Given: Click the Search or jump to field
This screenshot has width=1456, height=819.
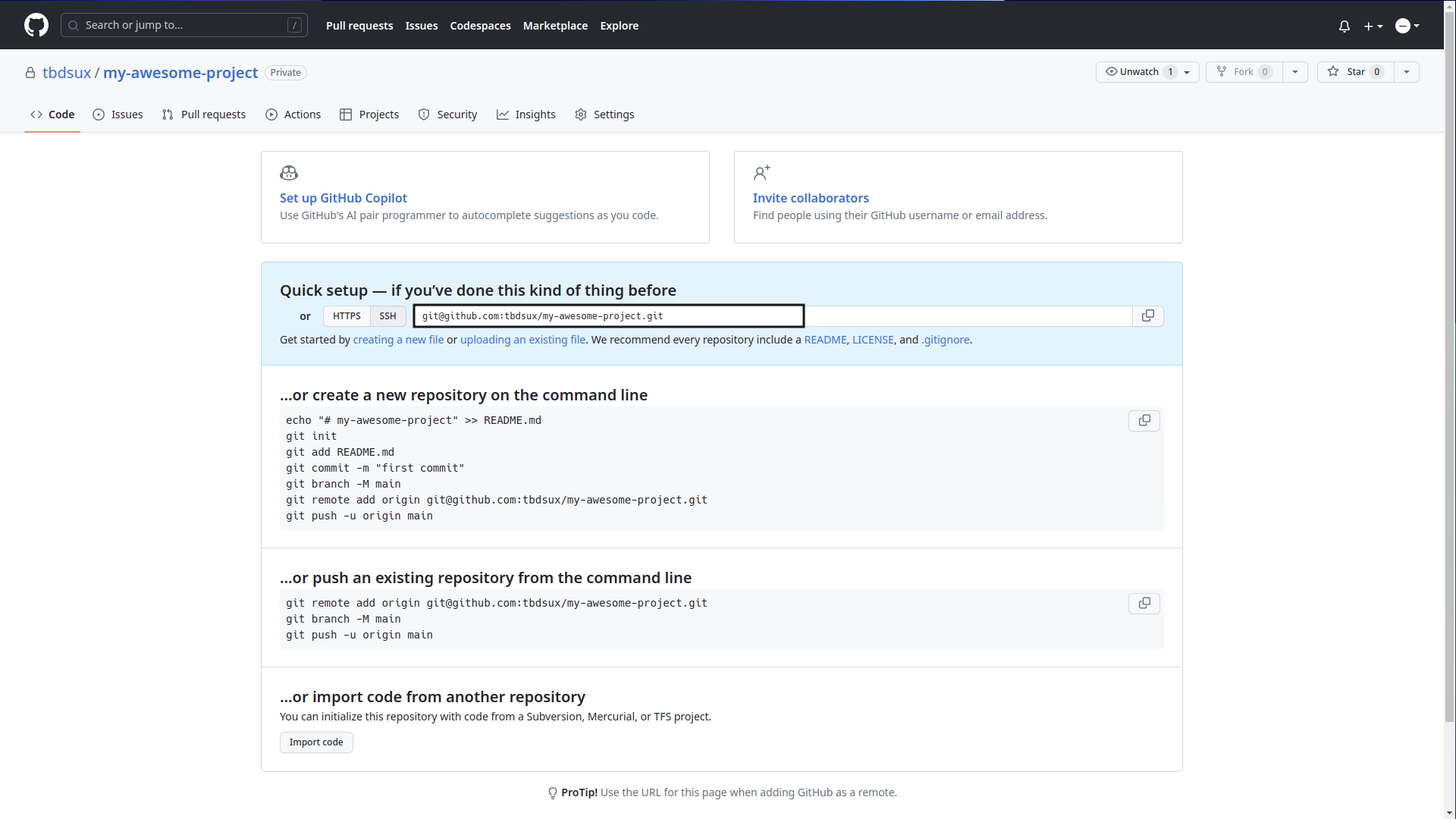Looking at the screenshot, I should click(x=184, y=25).
